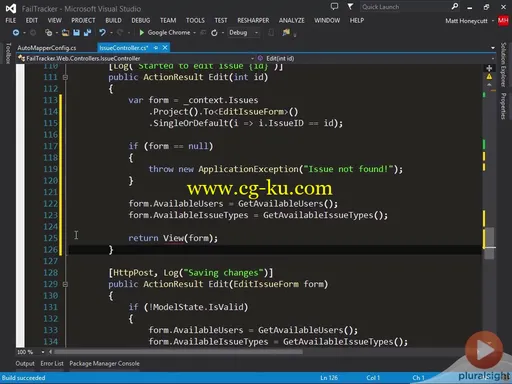Click the Open File folder icon

click(66, 33)
